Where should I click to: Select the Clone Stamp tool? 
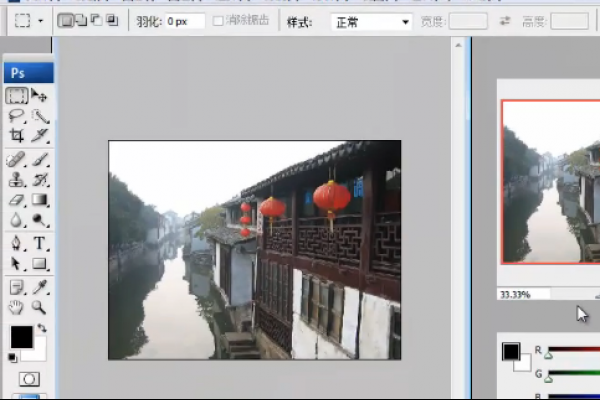coord(16,180)
